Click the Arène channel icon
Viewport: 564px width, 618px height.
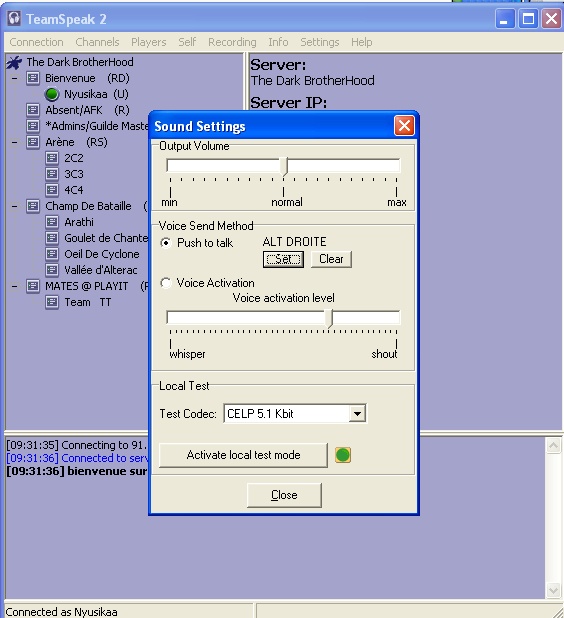coord(33,142)
